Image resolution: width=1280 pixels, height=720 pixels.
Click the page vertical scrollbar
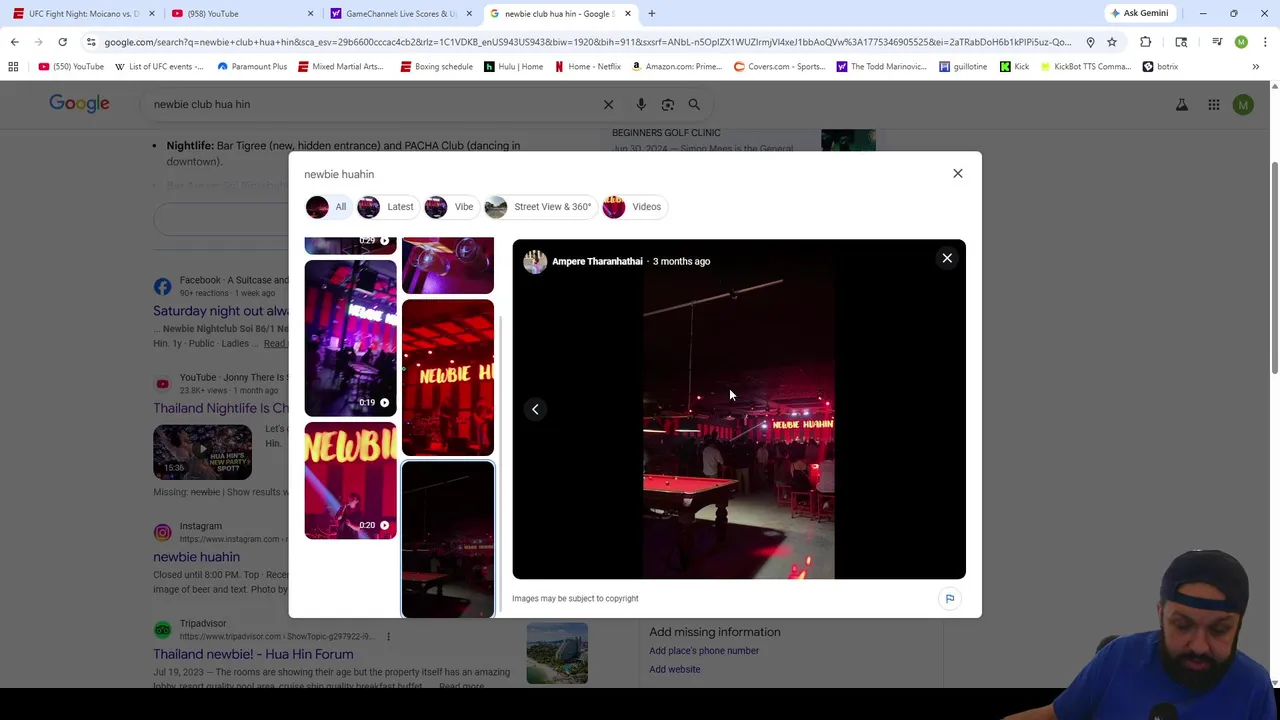coord(1274,268)
